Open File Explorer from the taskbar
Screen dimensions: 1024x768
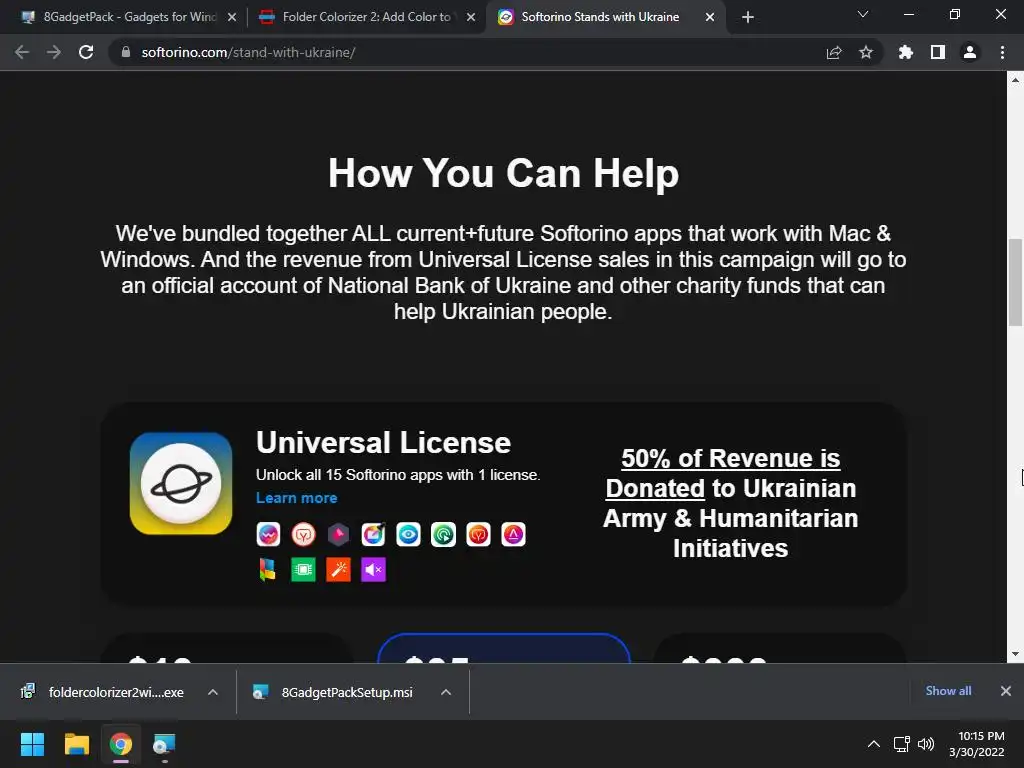coord(76,744)
